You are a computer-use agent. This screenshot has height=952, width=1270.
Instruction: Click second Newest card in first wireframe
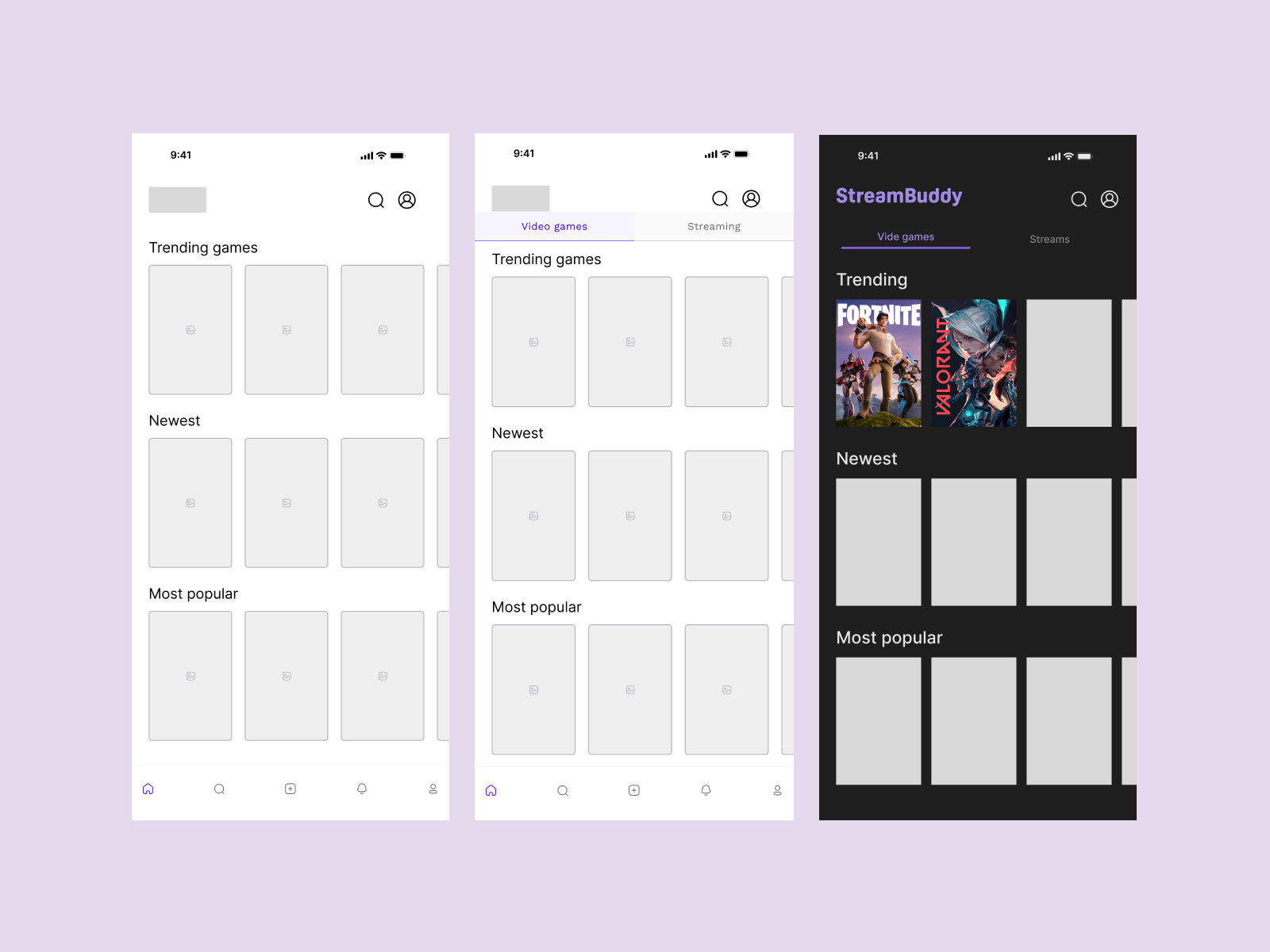point(287,503)
